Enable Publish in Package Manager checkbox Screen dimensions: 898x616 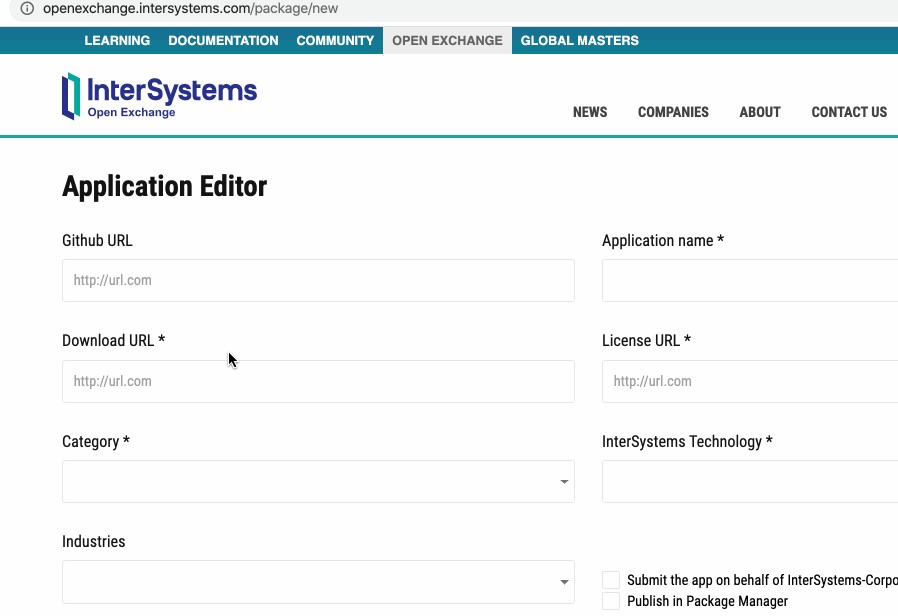pyautogui.click(x=611, y=601)
